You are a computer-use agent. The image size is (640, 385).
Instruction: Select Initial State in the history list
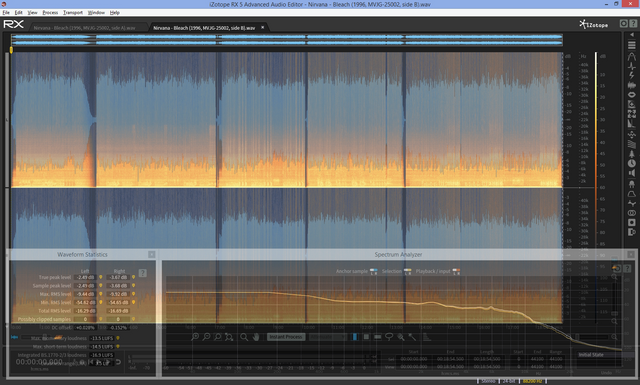pos(591,354)
